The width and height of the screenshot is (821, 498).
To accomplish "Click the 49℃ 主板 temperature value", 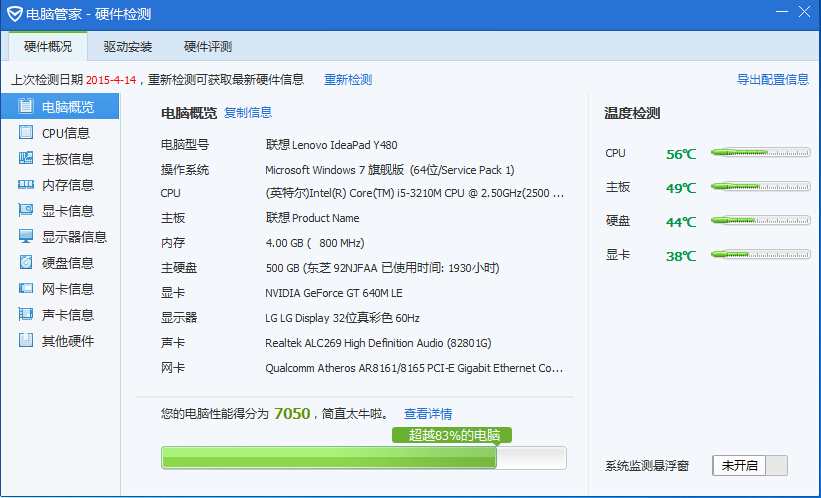I will pyautogui.click(x=681, y=188).
